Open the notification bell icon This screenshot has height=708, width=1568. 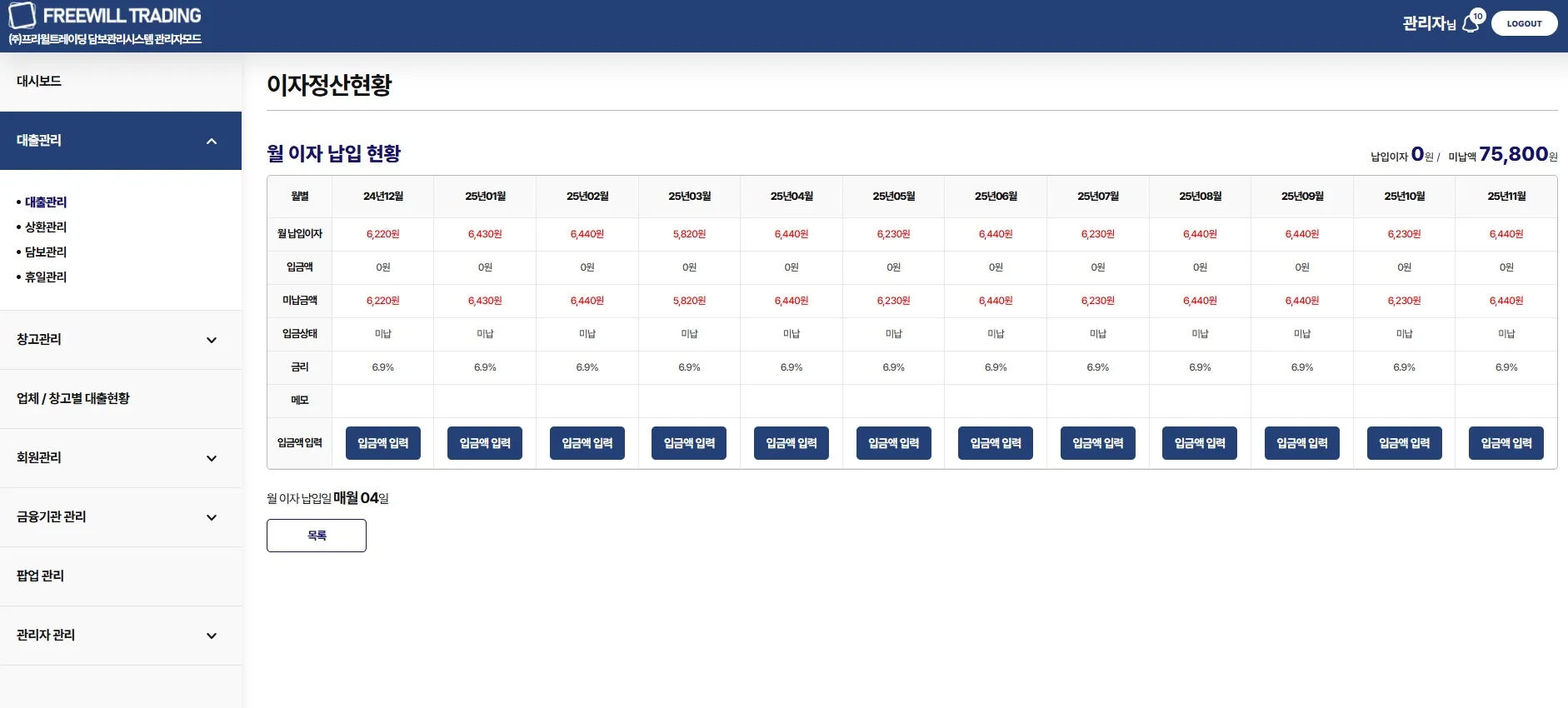pos(1471,24)
